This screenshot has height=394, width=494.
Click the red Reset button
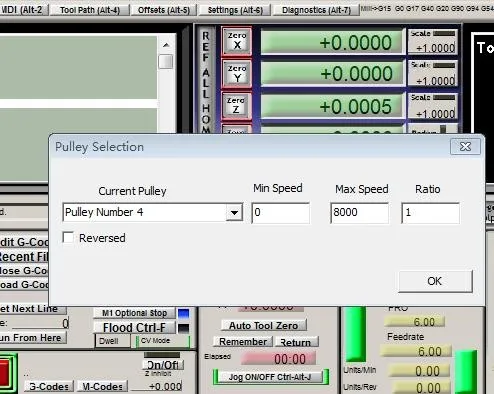coord(8,374)
